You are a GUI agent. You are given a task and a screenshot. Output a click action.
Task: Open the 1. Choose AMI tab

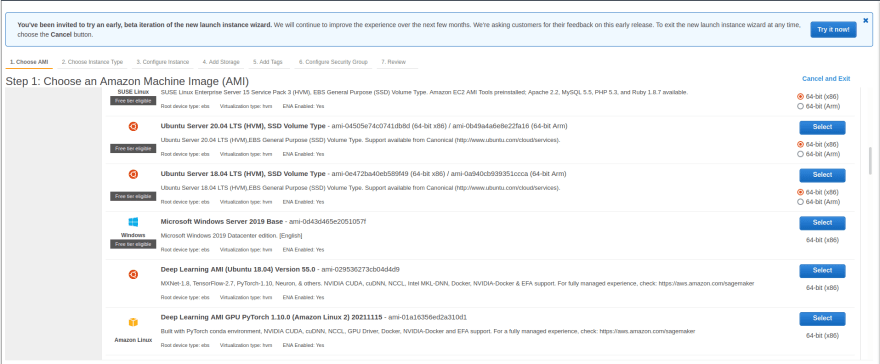29,62
